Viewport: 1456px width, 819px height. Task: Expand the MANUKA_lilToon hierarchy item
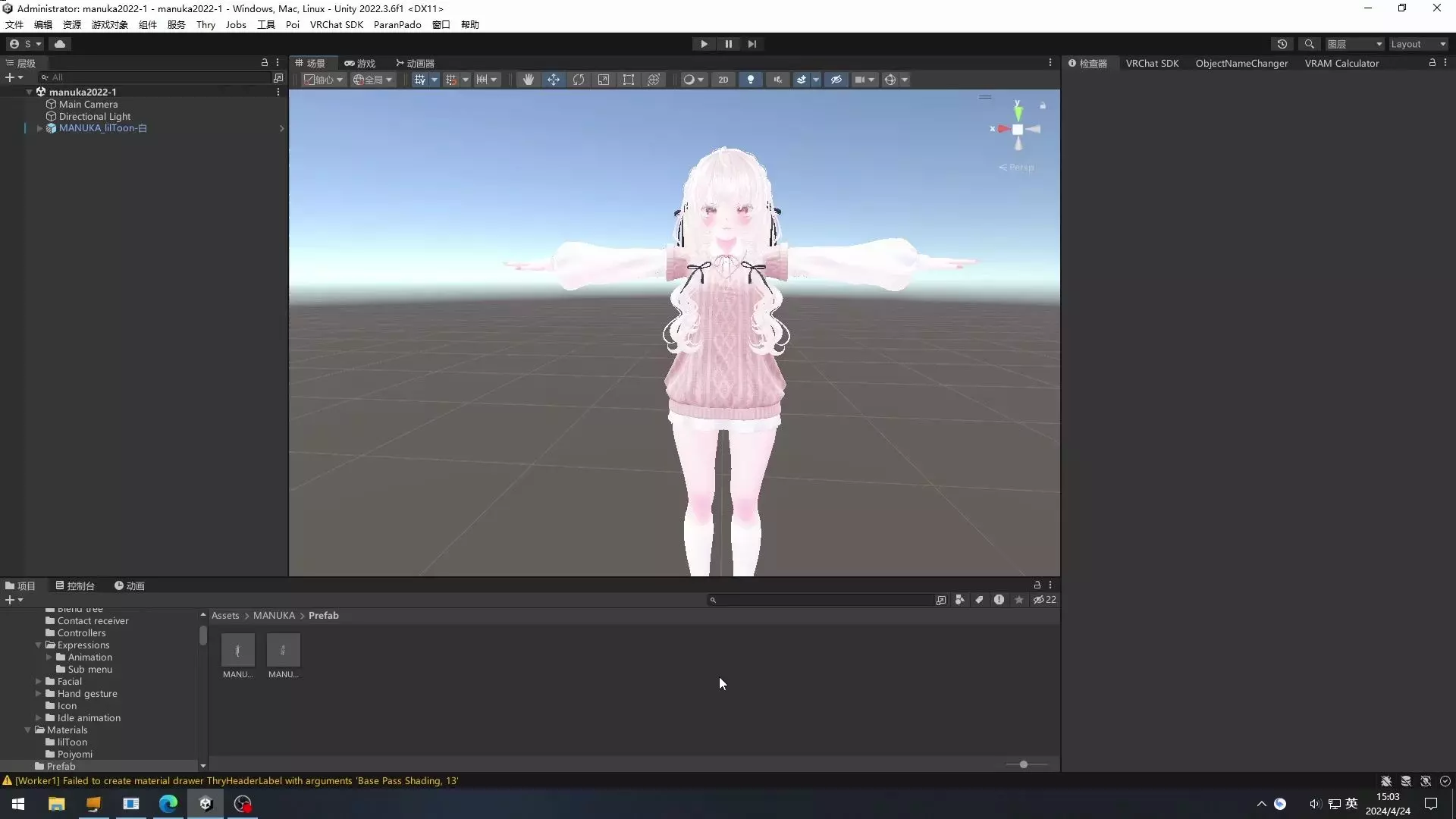pyautogui.click(x=39, y=128)
